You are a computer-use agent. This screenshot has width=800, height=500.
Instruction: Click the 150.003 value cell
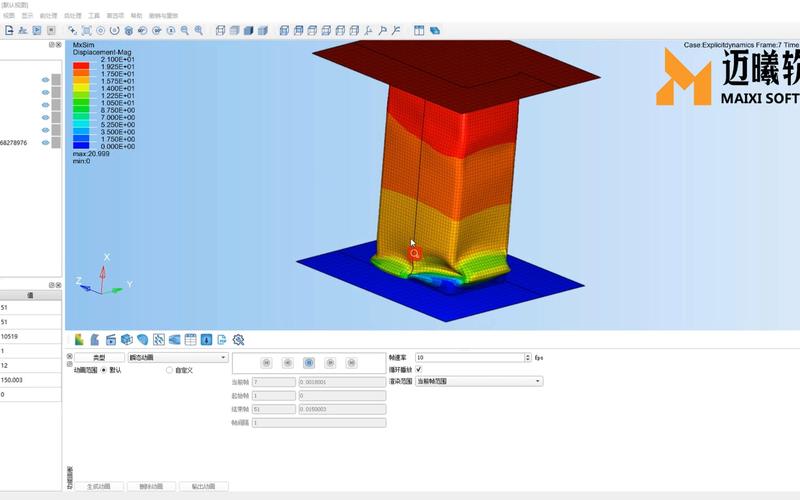point(31,380)
